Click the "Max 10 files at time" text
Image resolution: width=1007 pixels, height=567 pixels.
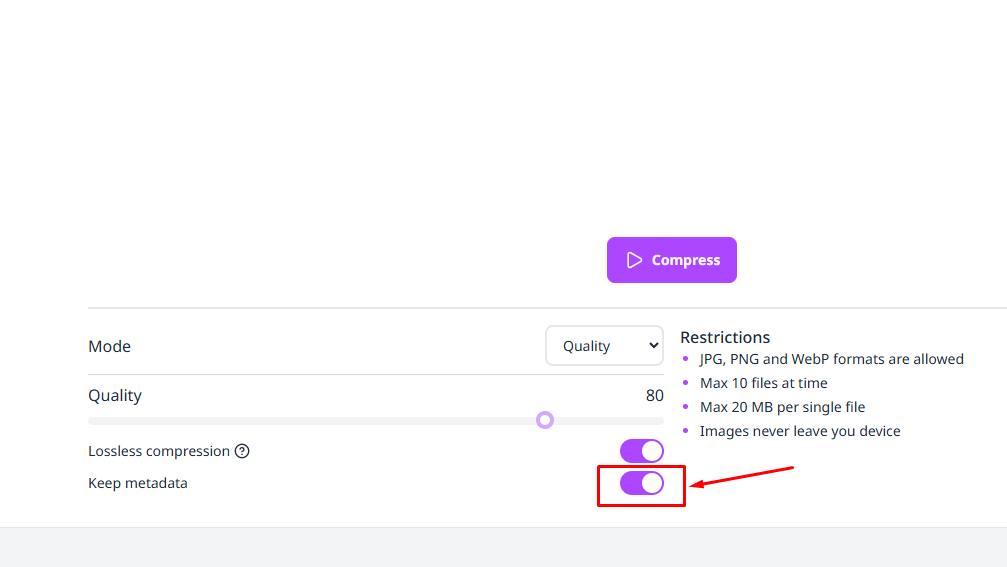coord(763,383)
